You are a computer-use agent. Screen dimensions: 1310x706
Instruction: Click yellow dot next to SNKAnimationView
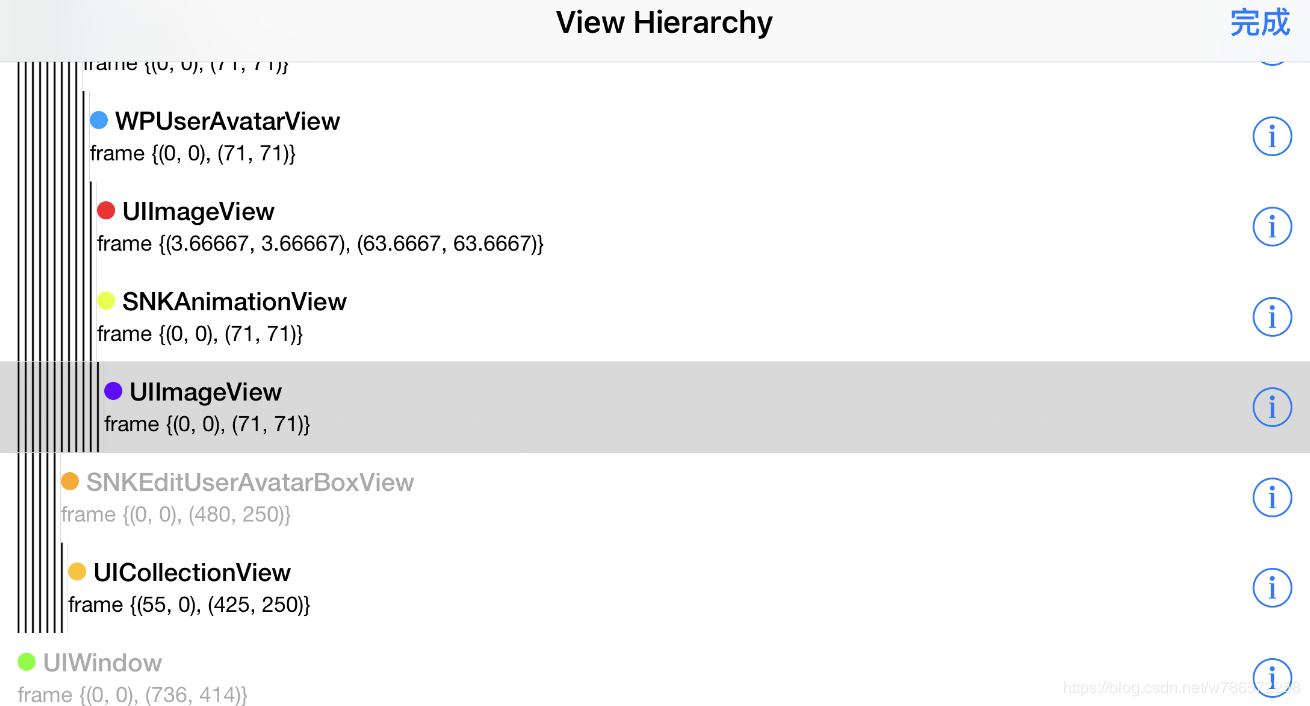[x=106, y=301]
